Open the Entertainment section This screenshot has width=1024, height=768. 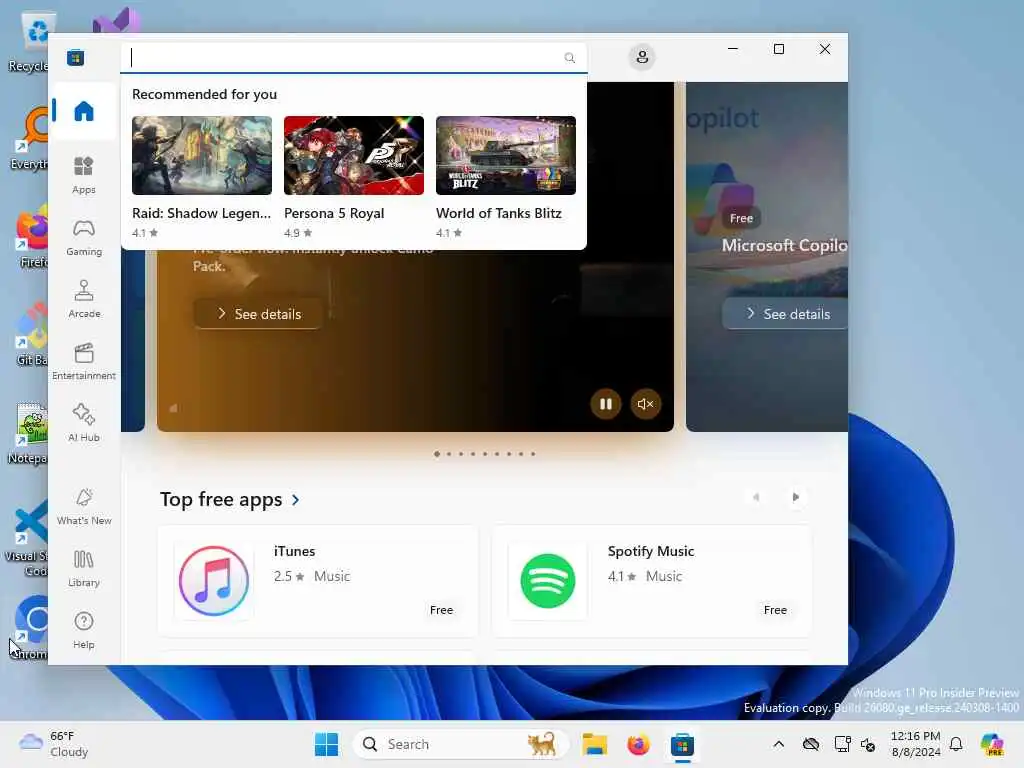pos(84,361)
